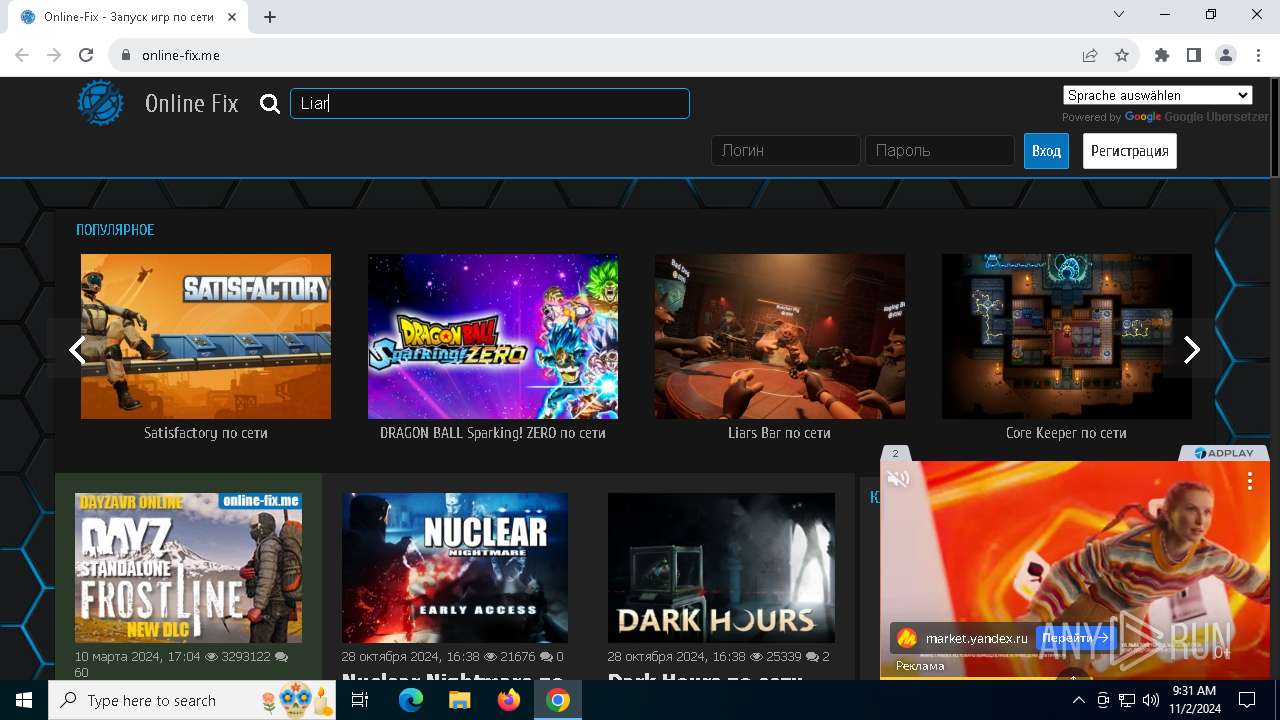1280x720 pixels.
Task: Open the clock showing 9:31 AM
Action: point(1194,699)
